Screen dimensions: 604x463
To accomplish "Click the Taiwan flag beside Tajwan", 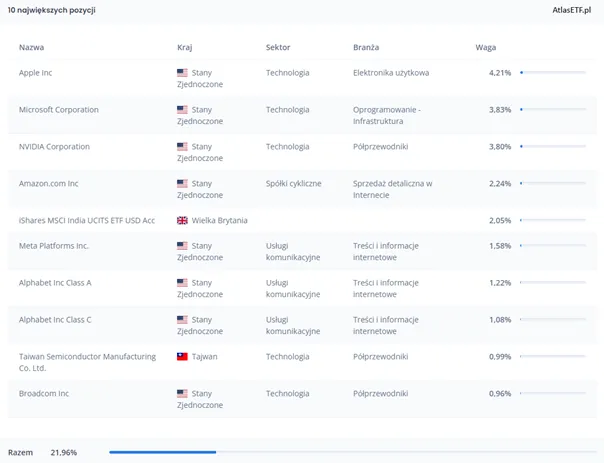I will [x=182, y=357].
